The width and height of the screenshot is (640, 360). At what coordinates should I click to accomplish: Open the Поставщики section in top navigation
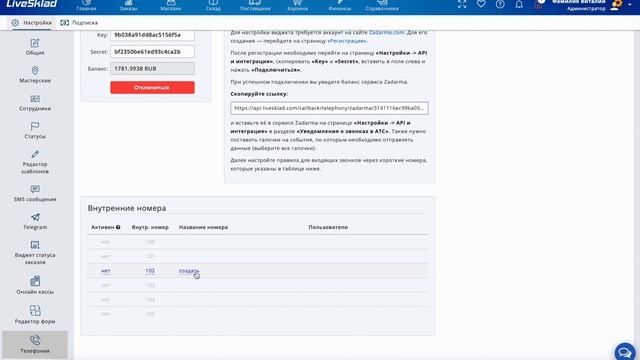(255, 6)
